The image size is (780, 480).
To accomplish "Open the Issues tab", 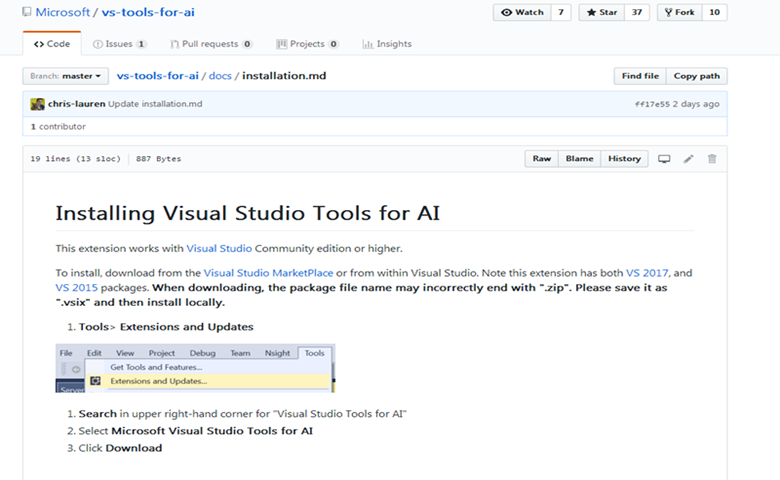I will coord(119,44).
